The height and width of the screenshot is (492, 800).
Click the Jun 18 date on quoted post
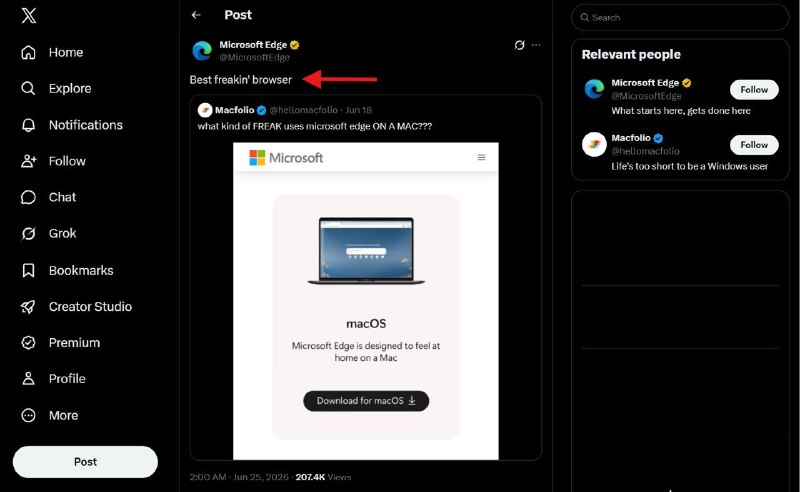359,110
